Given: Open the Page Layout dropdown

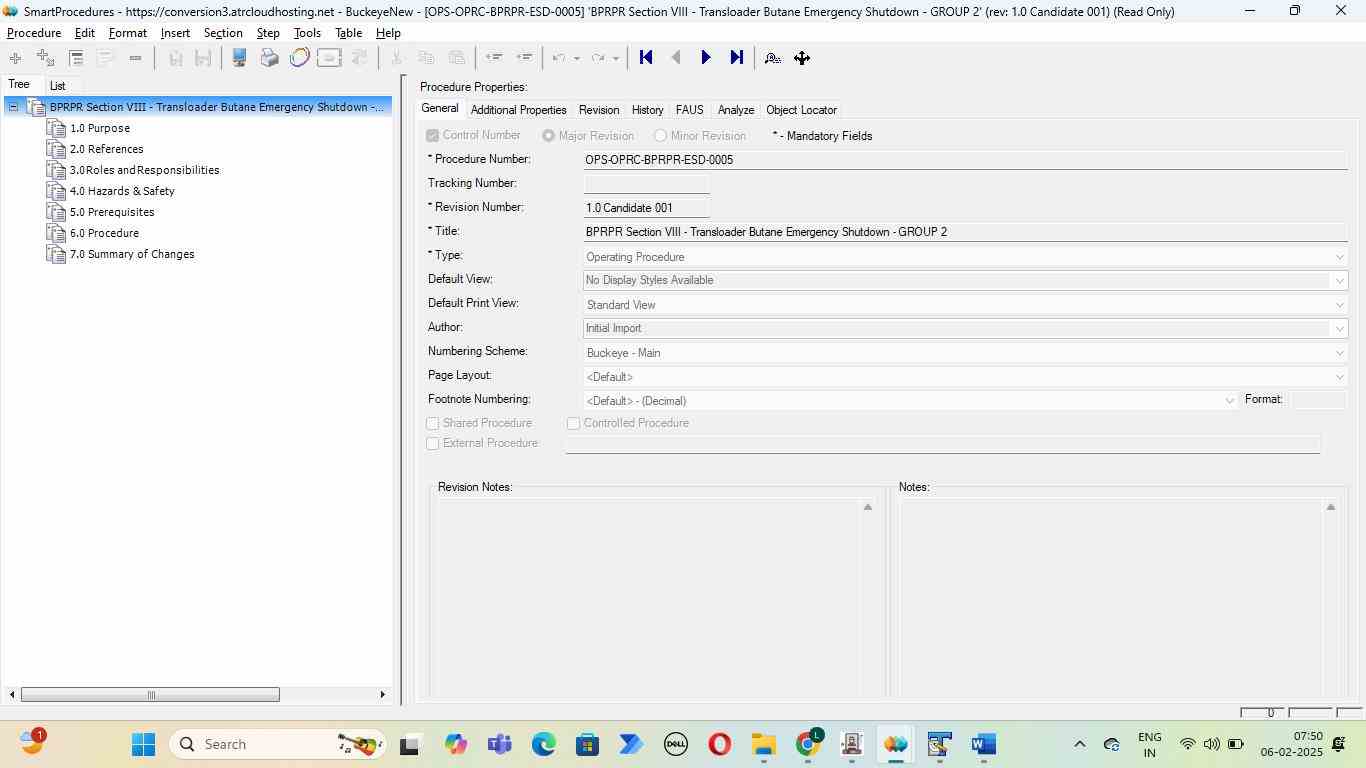Looking at the screenshot, I should click(x=1340, y=377).
